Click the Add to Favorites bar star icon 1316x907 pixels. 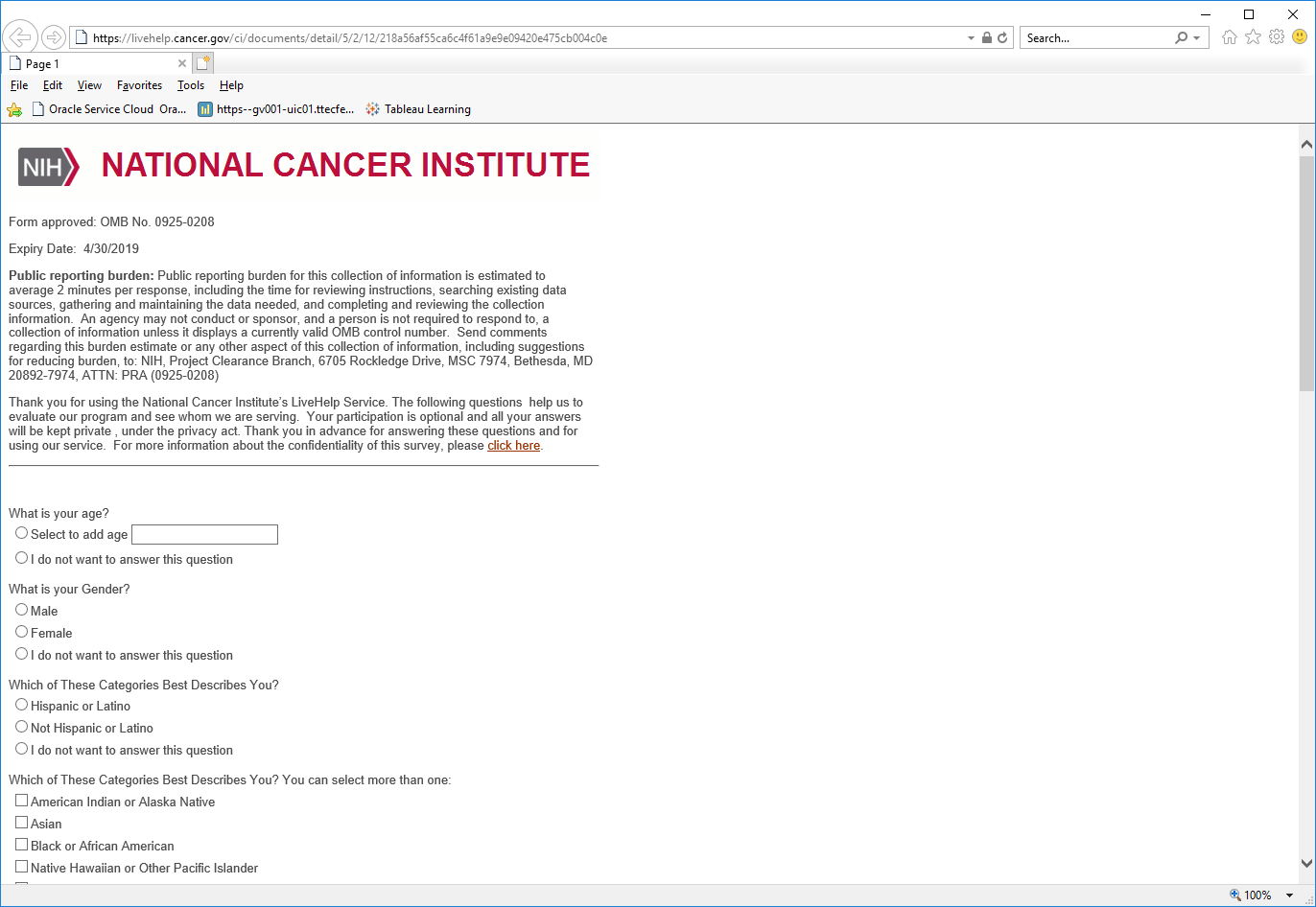pyautogui.click(x=14, y=109)
